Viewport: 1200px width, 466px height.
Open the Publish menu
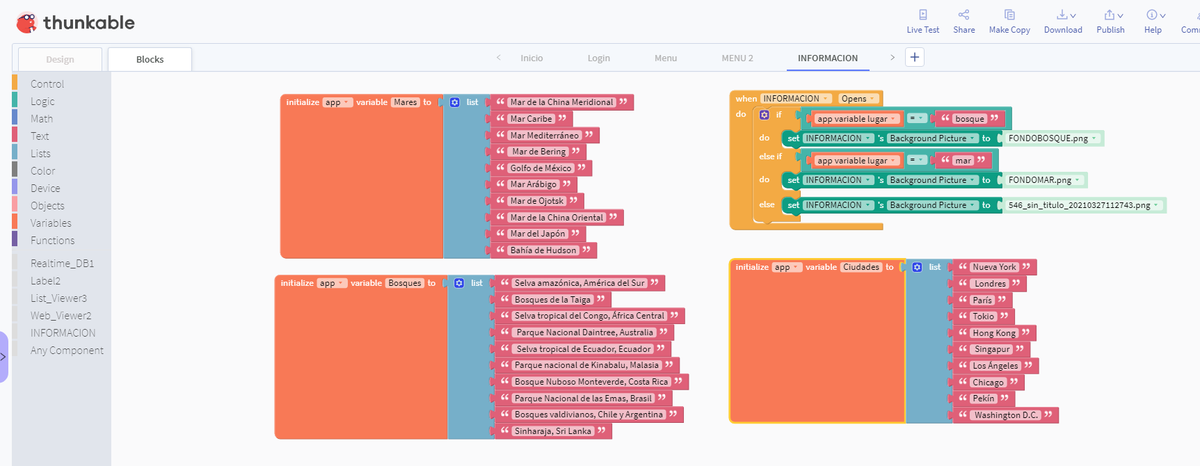pos(1110,22)
